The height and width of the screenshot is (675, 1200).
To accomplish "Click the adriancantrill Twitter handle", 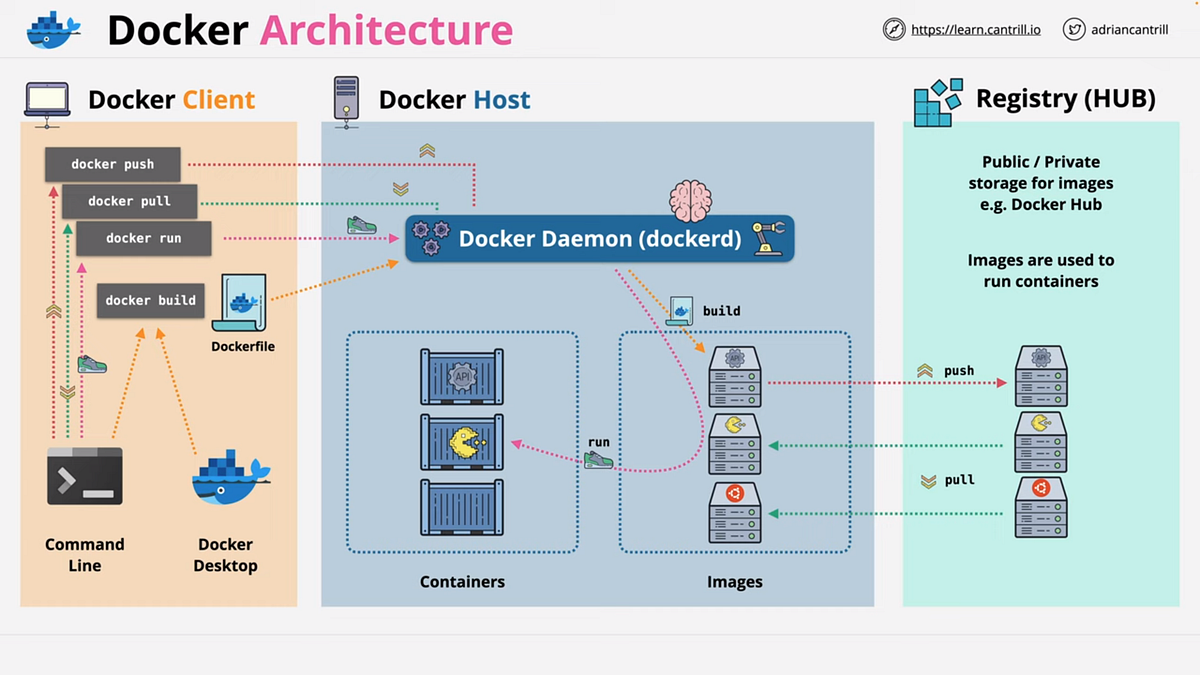I will [1130, 29].
